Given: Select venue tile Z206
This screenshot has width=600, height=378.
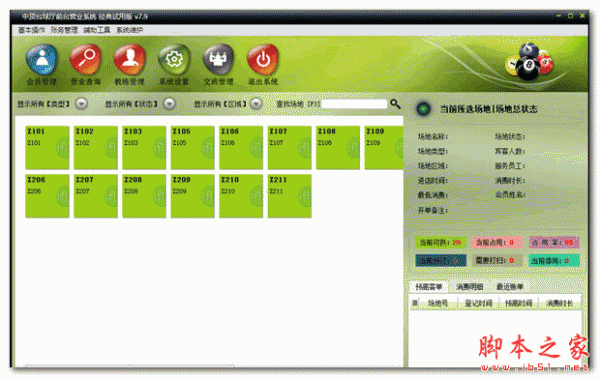Looking at the screenshot, I should point(47,196).
